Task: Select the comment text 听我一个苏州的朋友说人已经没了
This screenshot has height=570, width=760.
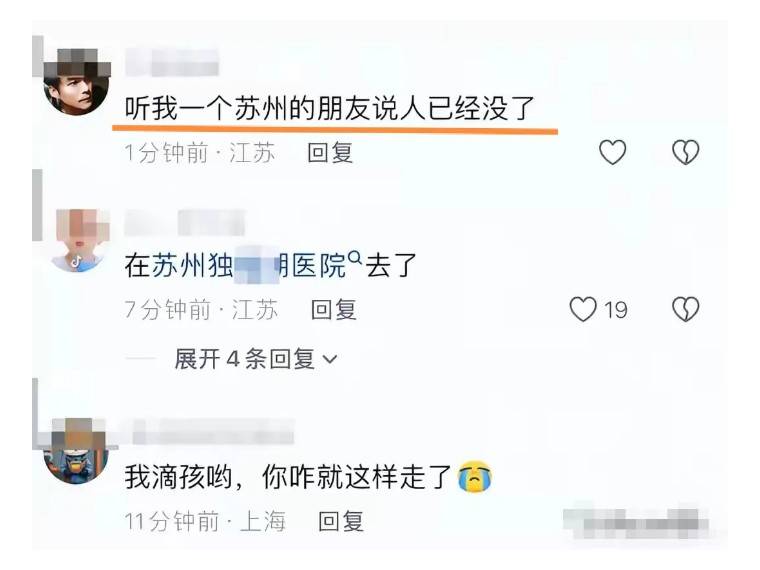Action: [330, 108]
